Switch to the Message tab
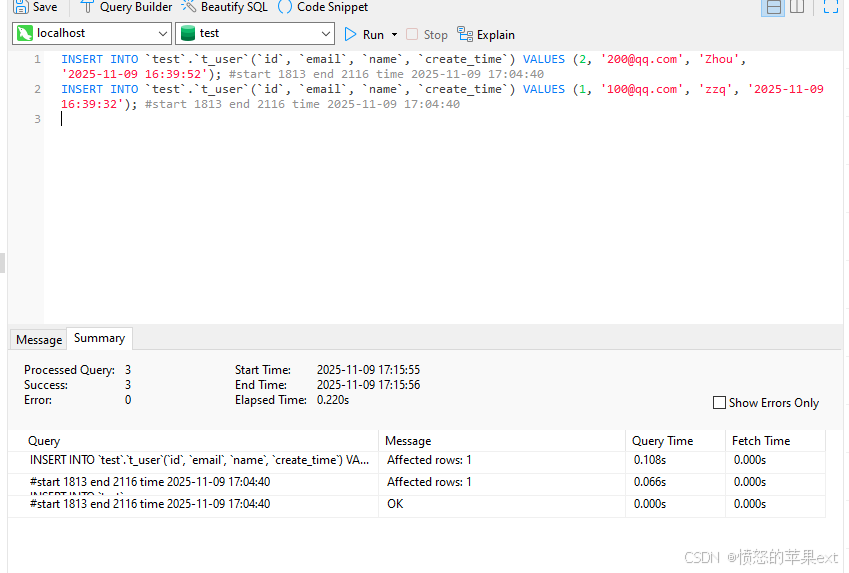Viewport: 849px width, 573px height. [x=39, y=340]
